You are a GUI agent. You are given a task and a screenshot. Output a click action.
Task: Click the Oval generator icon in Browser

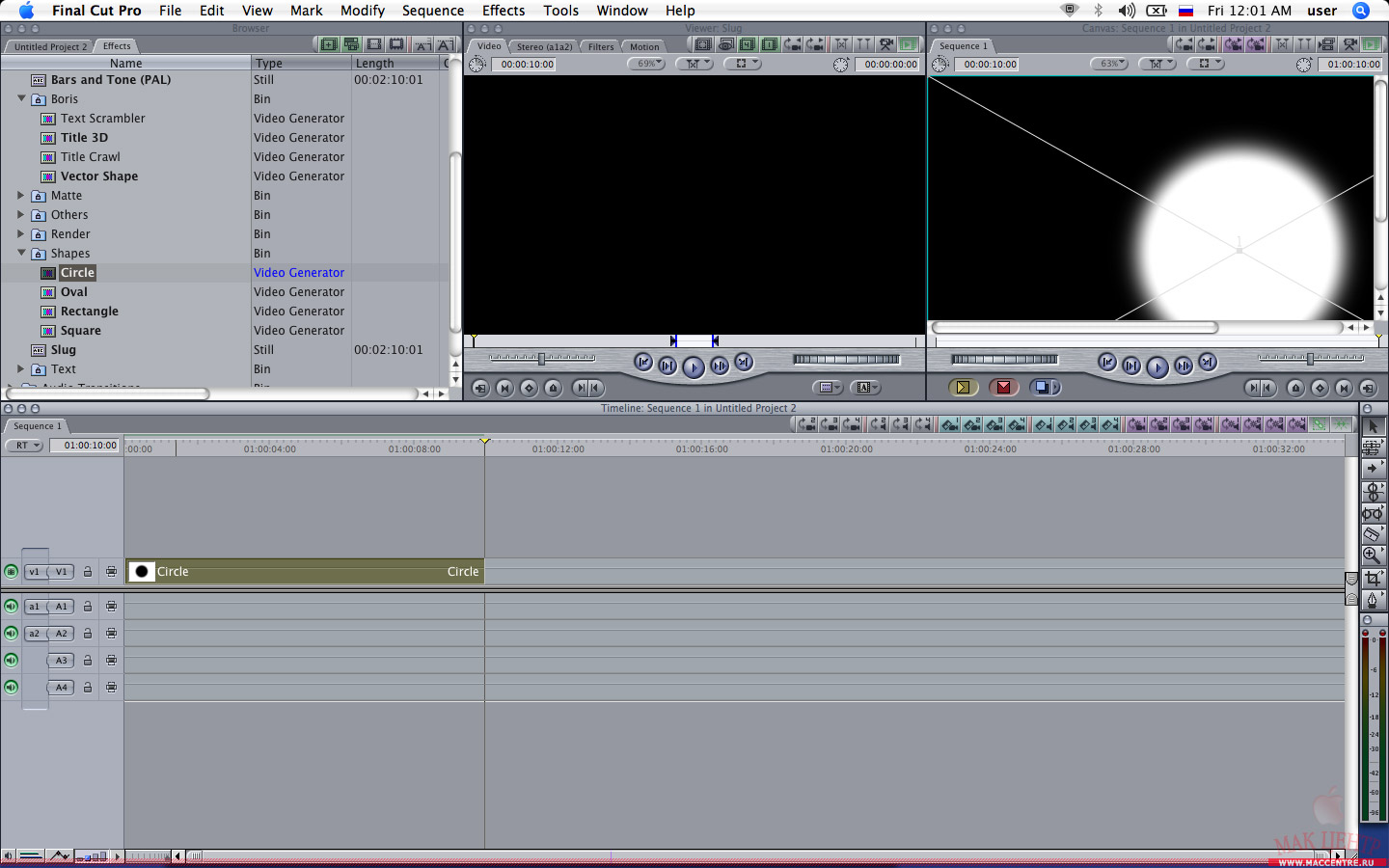coord(48,292)
